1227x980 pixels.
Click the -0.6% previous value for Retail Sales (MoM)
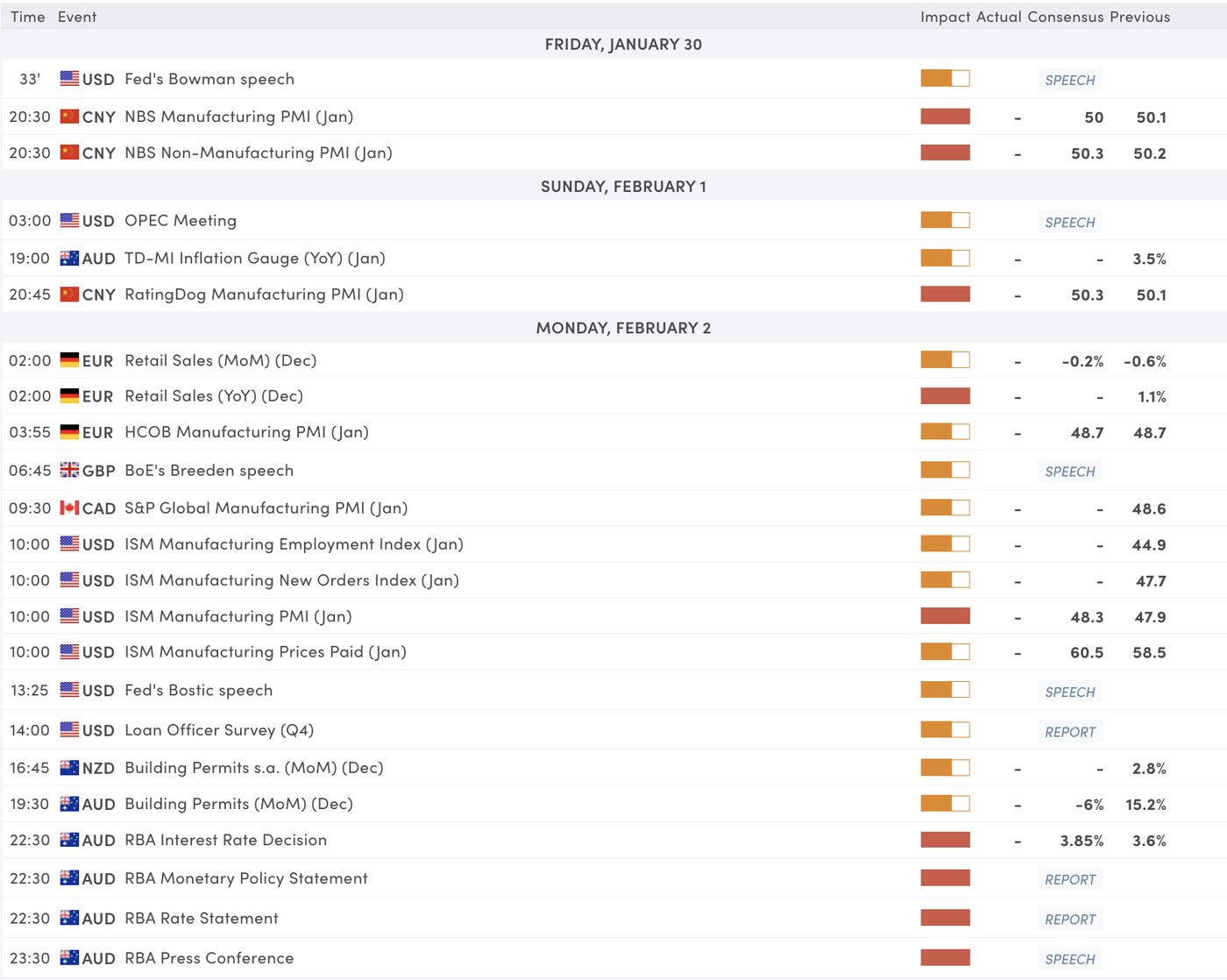(1145, 361)
